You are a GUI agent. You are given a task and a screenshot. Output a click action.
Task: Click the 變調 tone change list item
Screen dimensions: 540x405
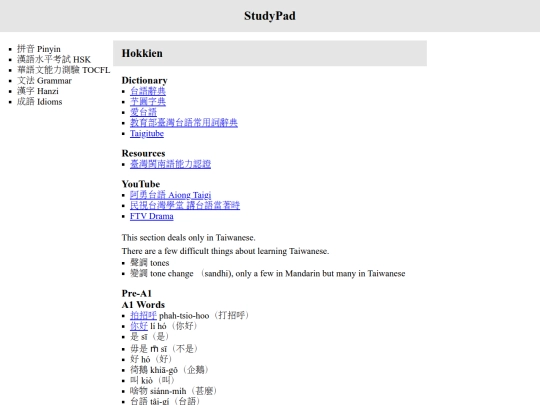(267, 273)
